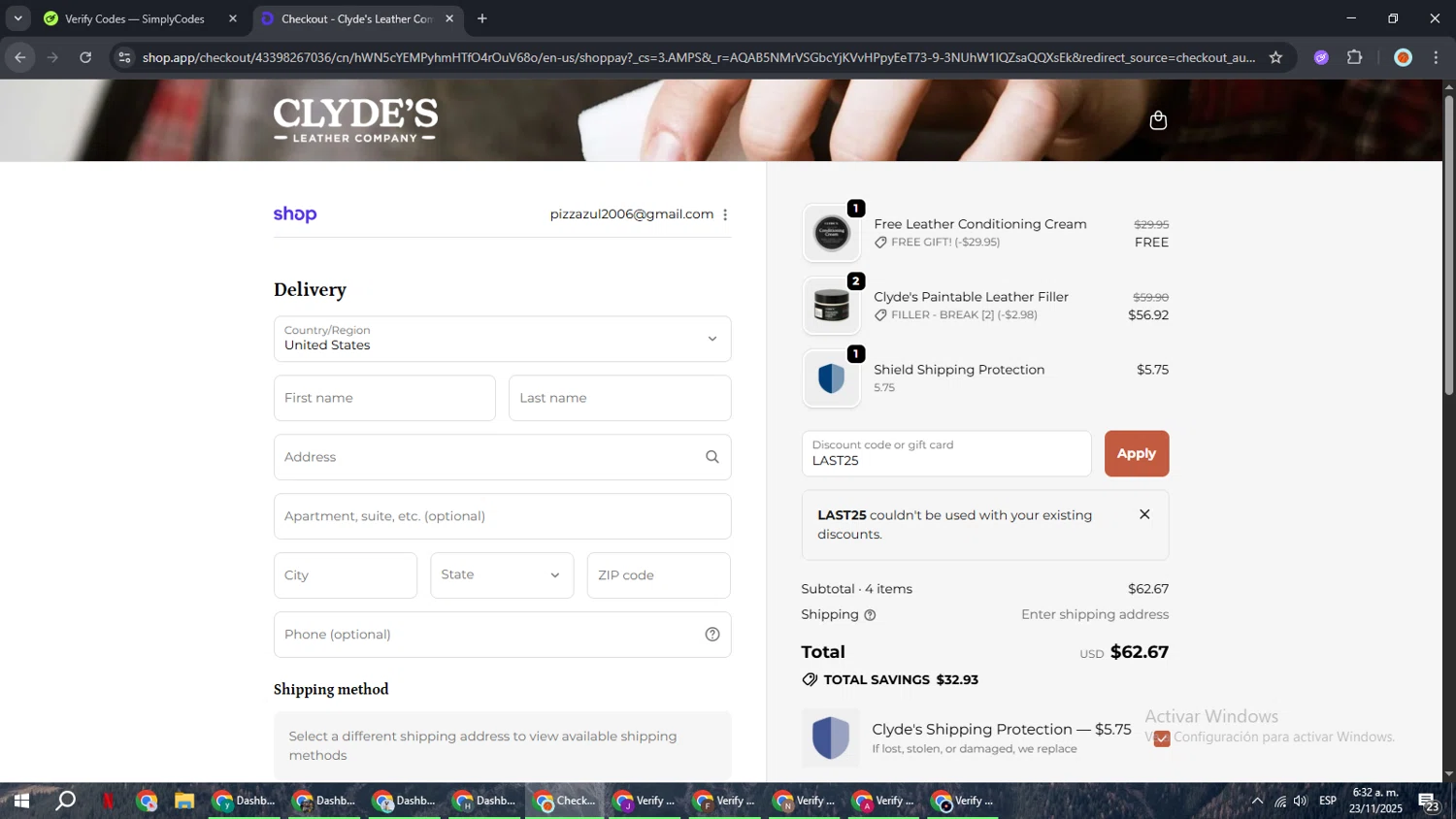Click the Total USD $62.67 amount
1456x819 pixels.
1124,652
